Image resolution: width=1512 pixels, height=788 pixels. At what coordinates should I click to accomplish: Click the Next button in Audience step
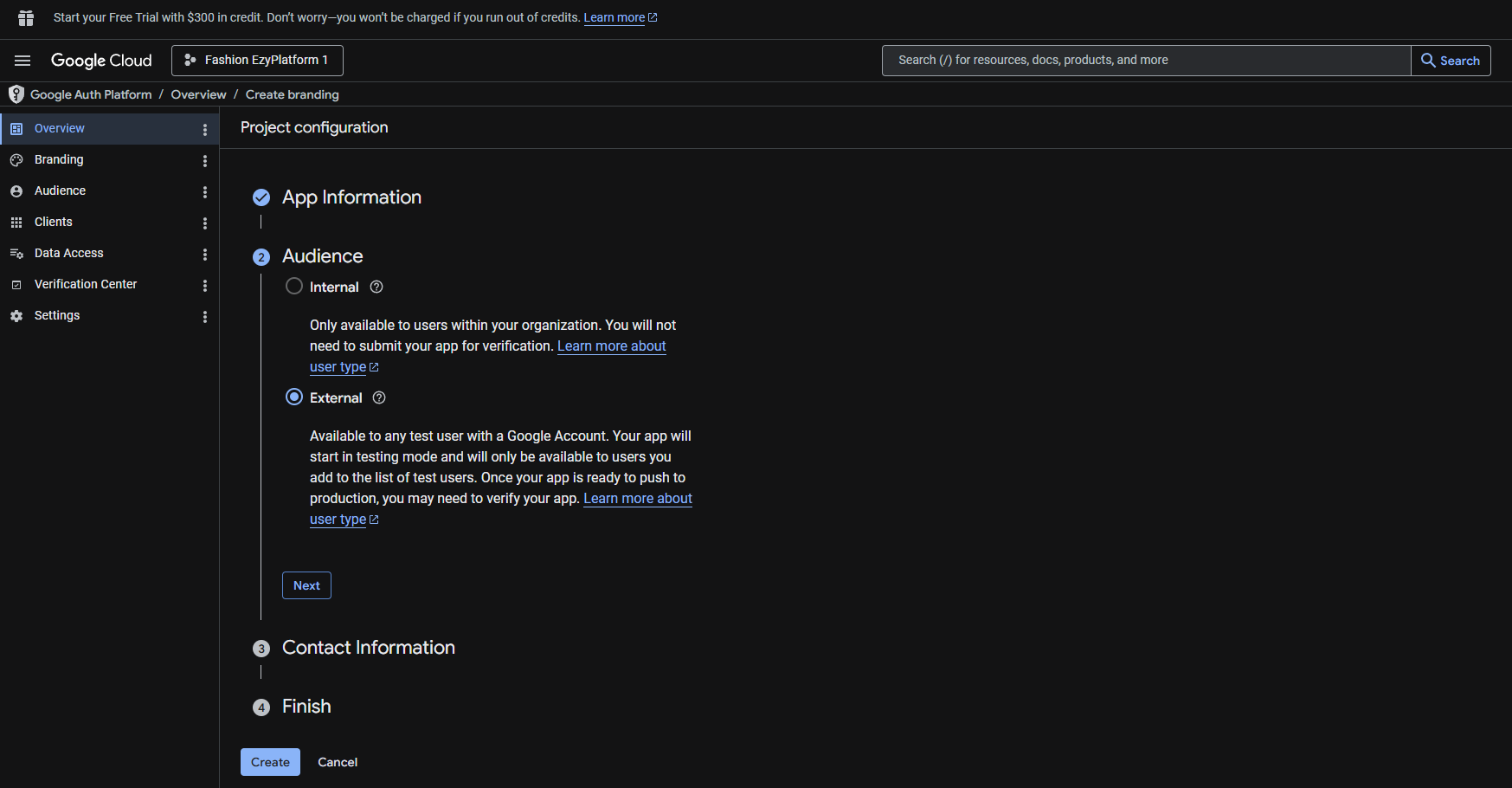tap(306, 586)
